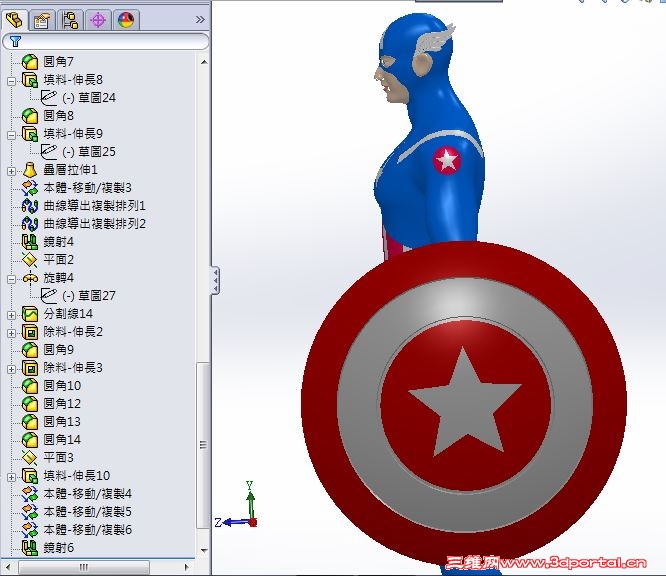This screenshot has height=576, width=666.
Task: Select the 填料-伸長10 extrude icon
Action: point(30,476)
